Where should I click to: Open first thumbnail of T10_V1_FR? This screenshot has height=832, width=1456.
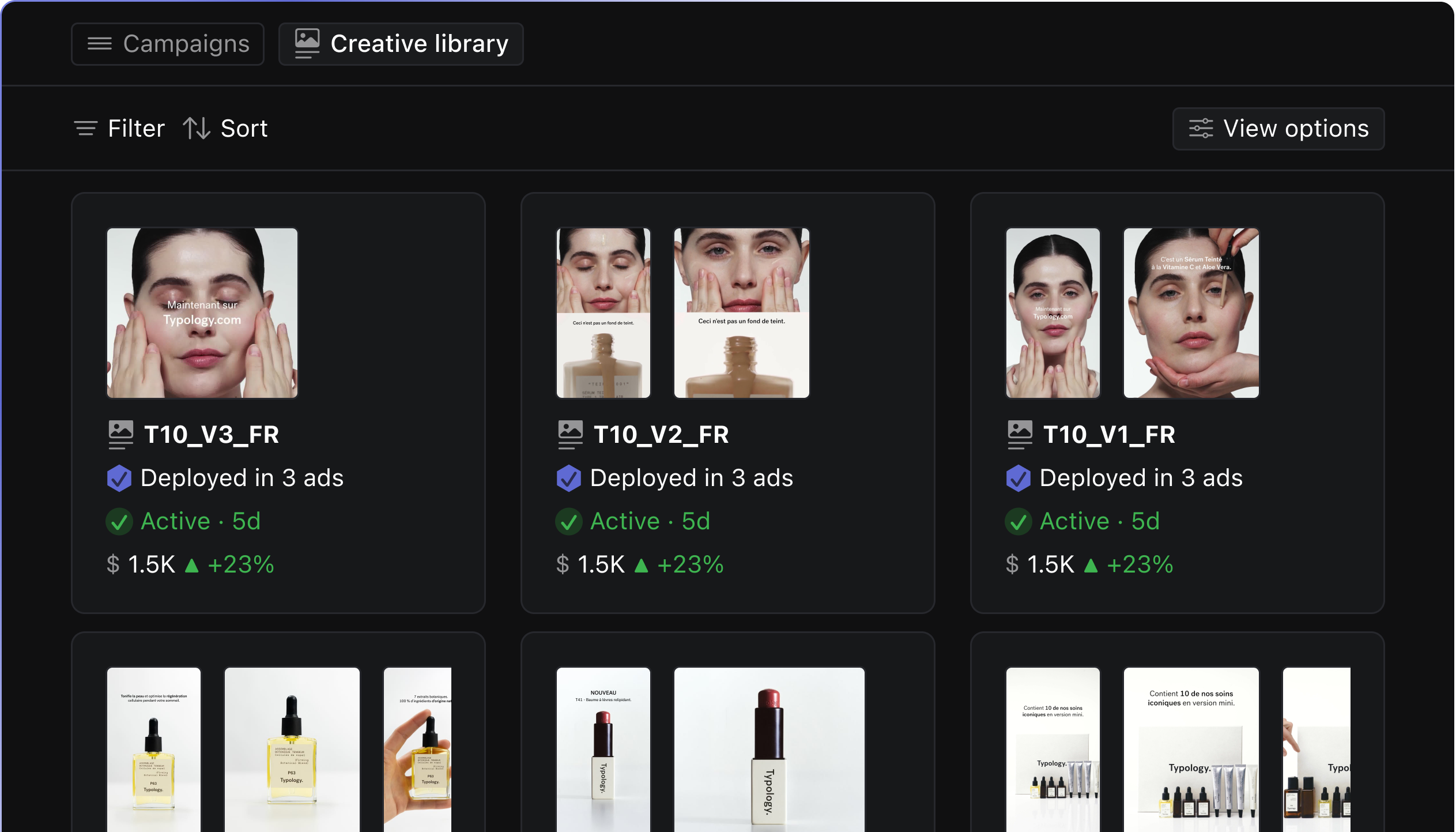pyautogui.click(x=1053, y=313)
